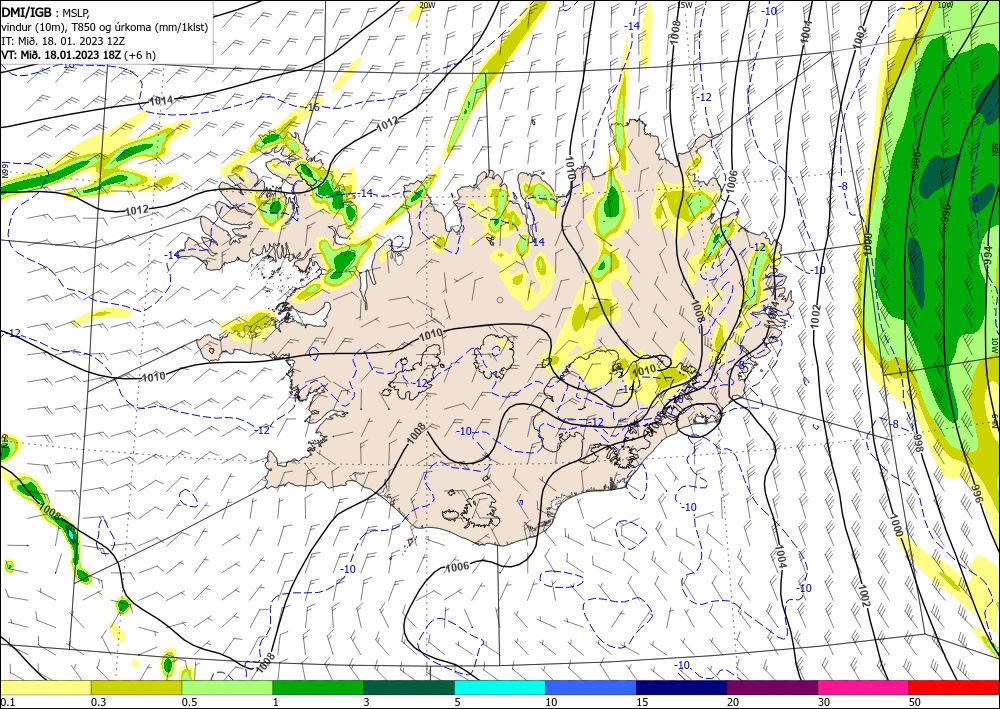The image size is (1000, 709).
Task: Pick the pink 30 mm legend swatch
Action: (x=864, y=687)
